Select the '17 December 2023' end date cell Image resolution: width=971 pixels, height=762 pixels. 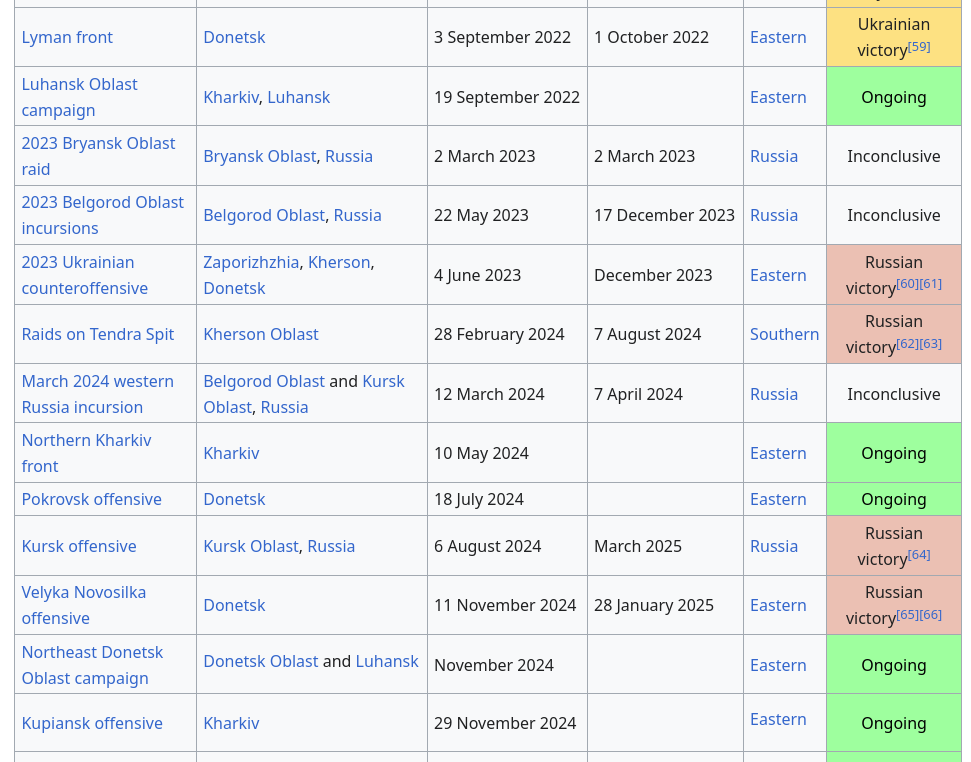coord(664,215)
